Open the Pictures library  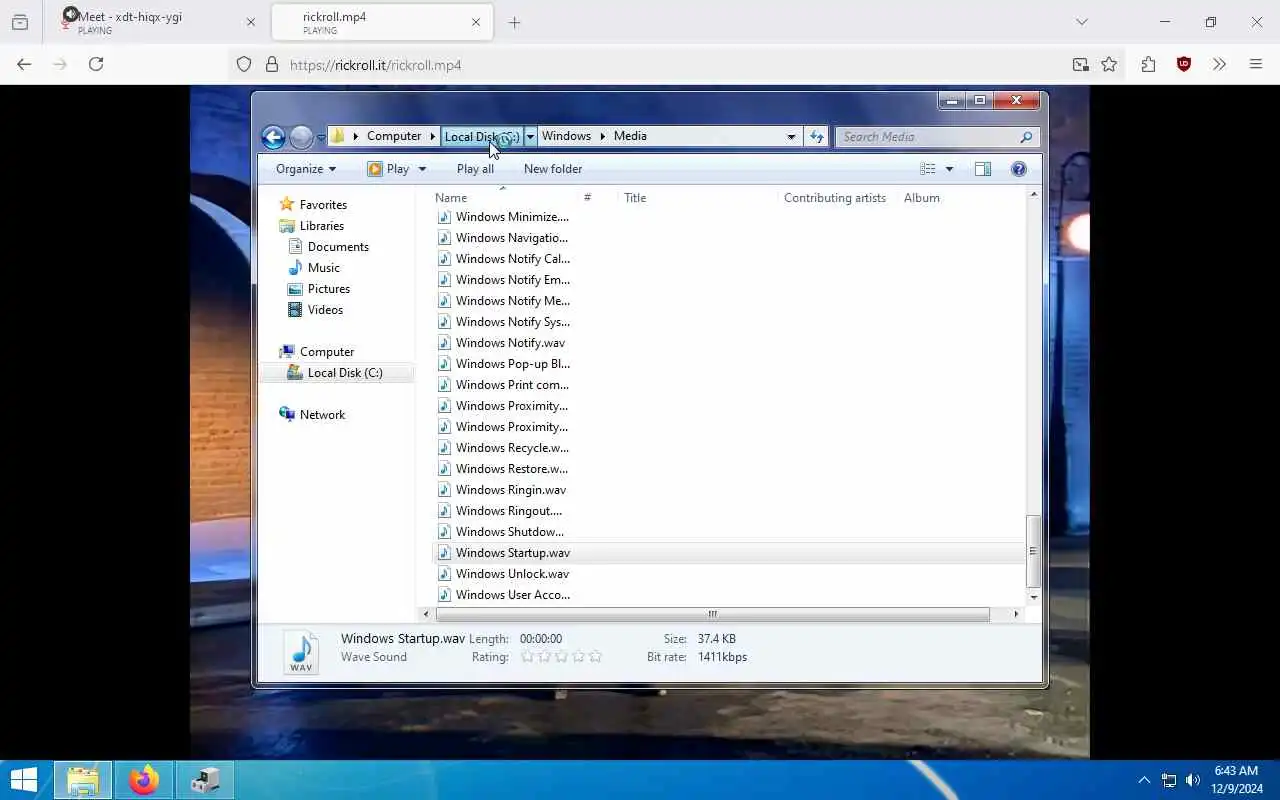tap(329, 288)
